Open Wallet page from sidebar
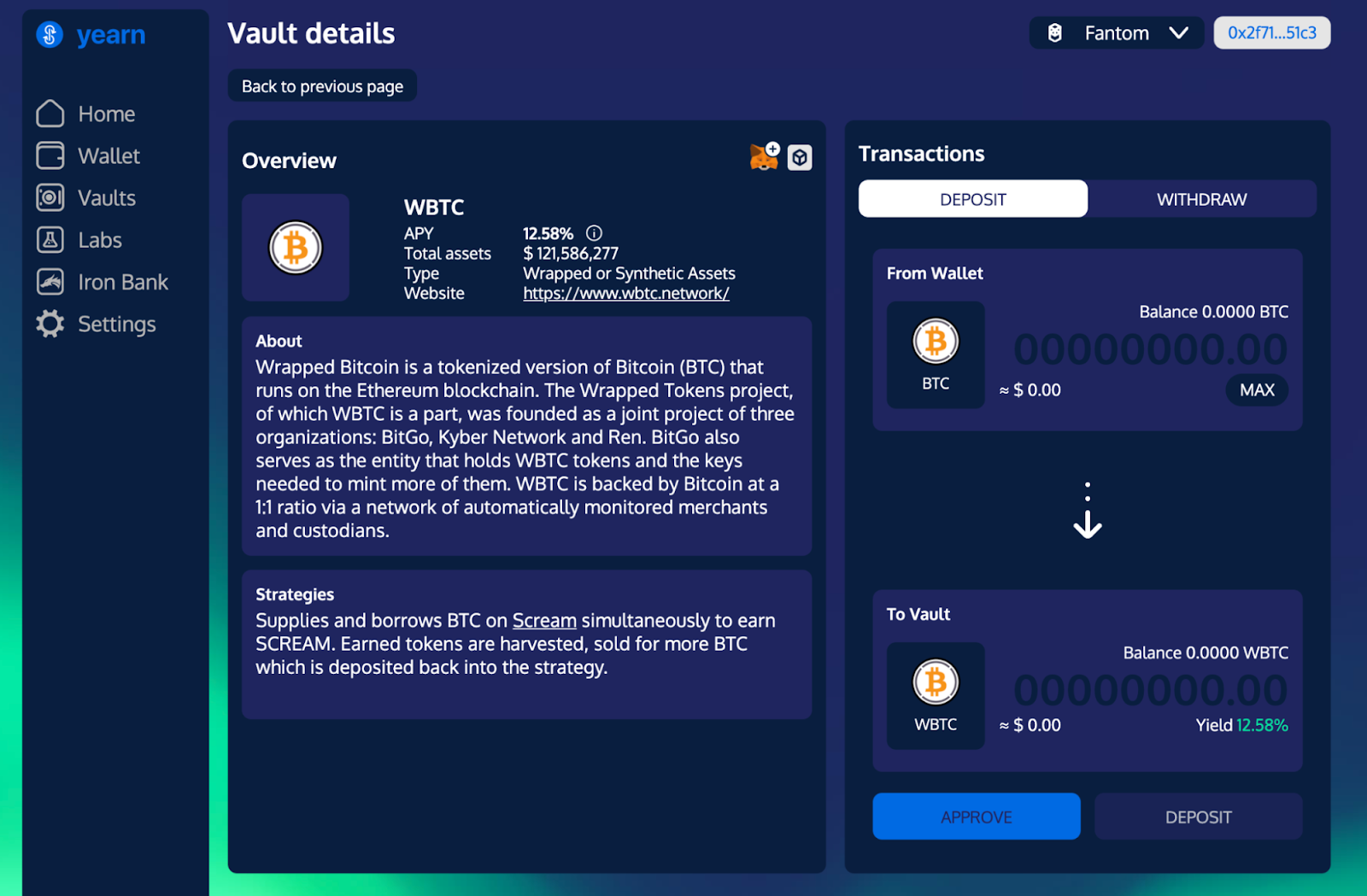Screen dimensions: 1367x896 tap(109, 155)
